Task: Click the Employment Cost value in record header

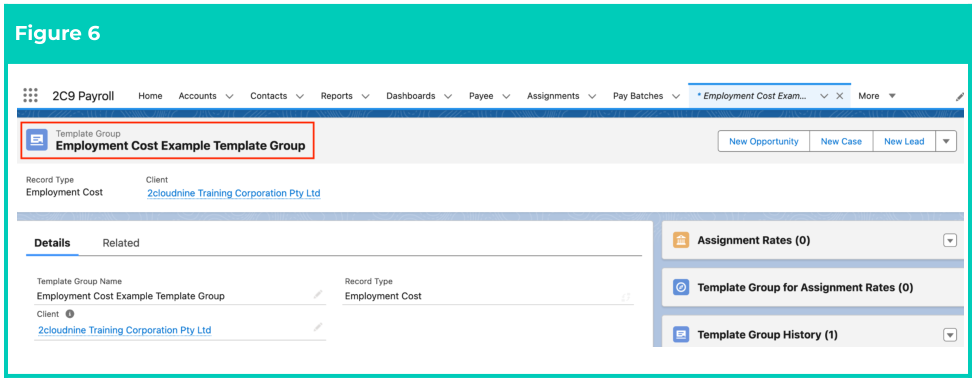Action: point(65,192)
